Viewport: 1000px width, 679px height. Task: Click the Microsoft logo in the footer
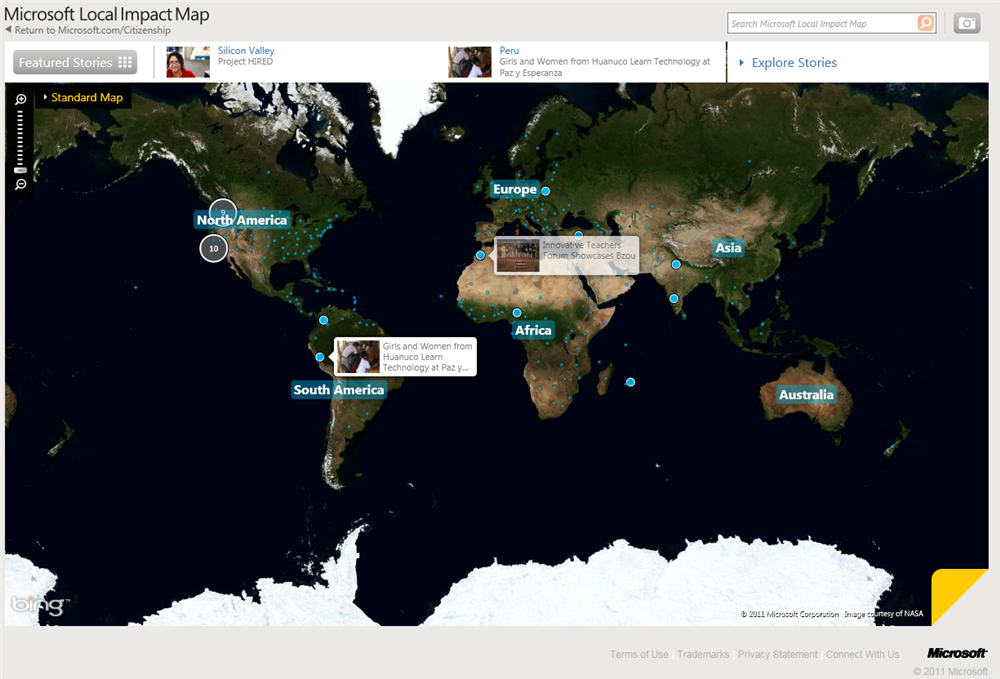pos(957,653)
